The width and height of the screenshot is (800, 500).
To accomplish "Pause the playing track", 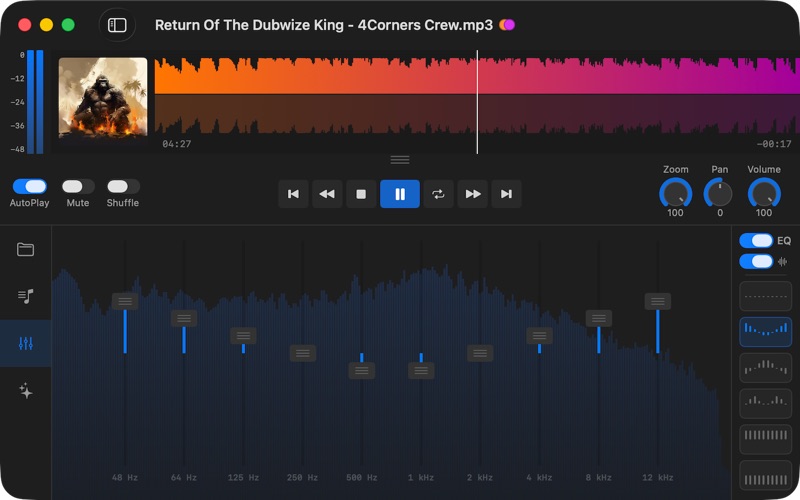I will click(400, 194).
